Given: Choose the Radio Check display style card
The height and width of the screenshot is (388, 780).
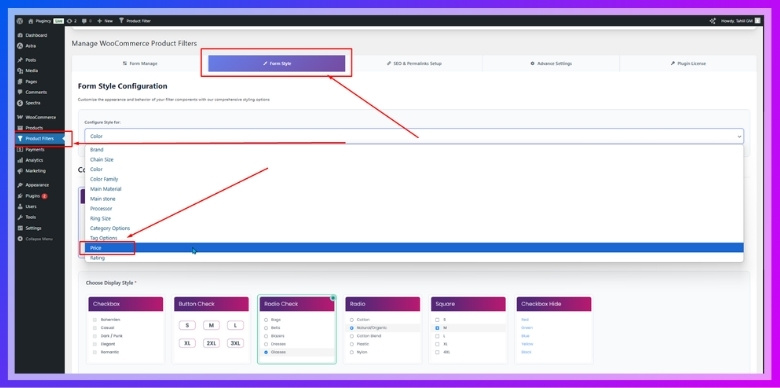Looking at the screenshot, I should coord(297,330).
